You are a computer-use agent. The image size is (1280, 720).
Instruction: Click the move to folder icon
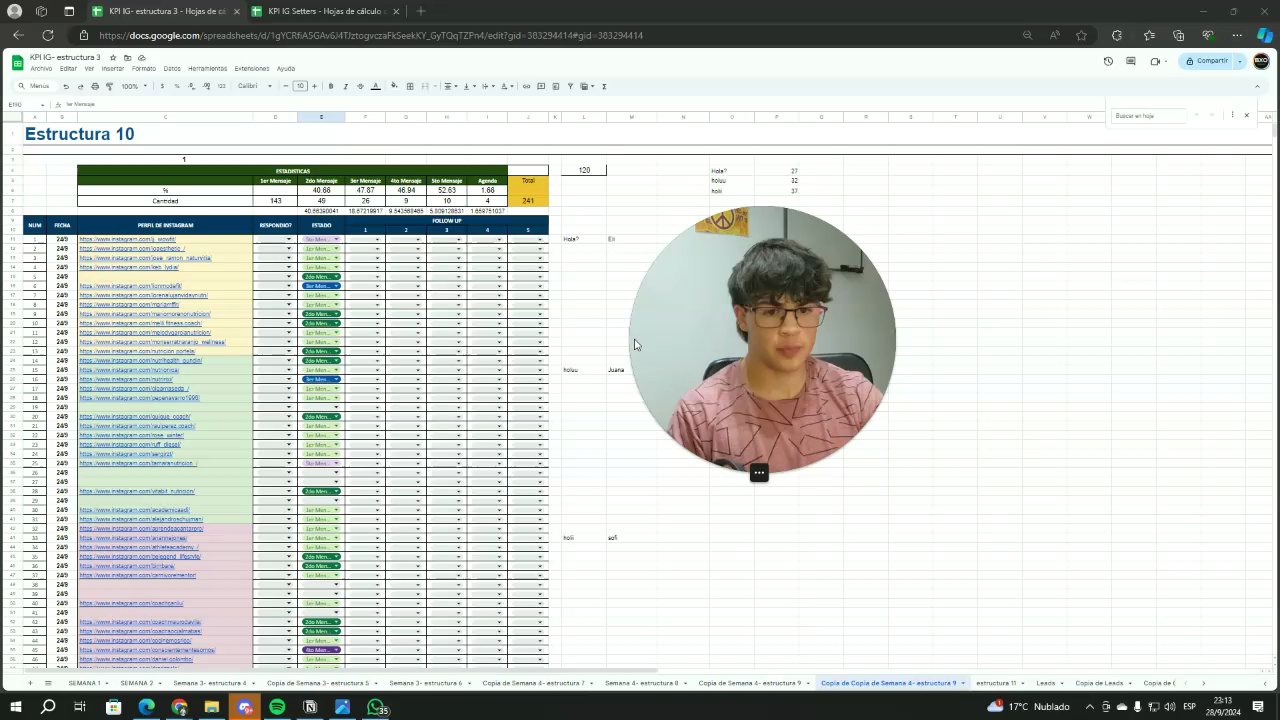click(127, 58)
